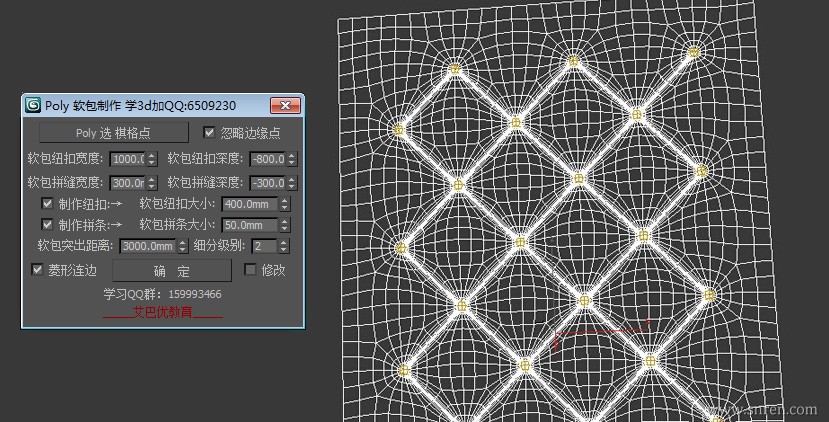Toggle the 菱形连边 checkbox
This screenshot has height=422, width=829.
click(x=37, y=270)
